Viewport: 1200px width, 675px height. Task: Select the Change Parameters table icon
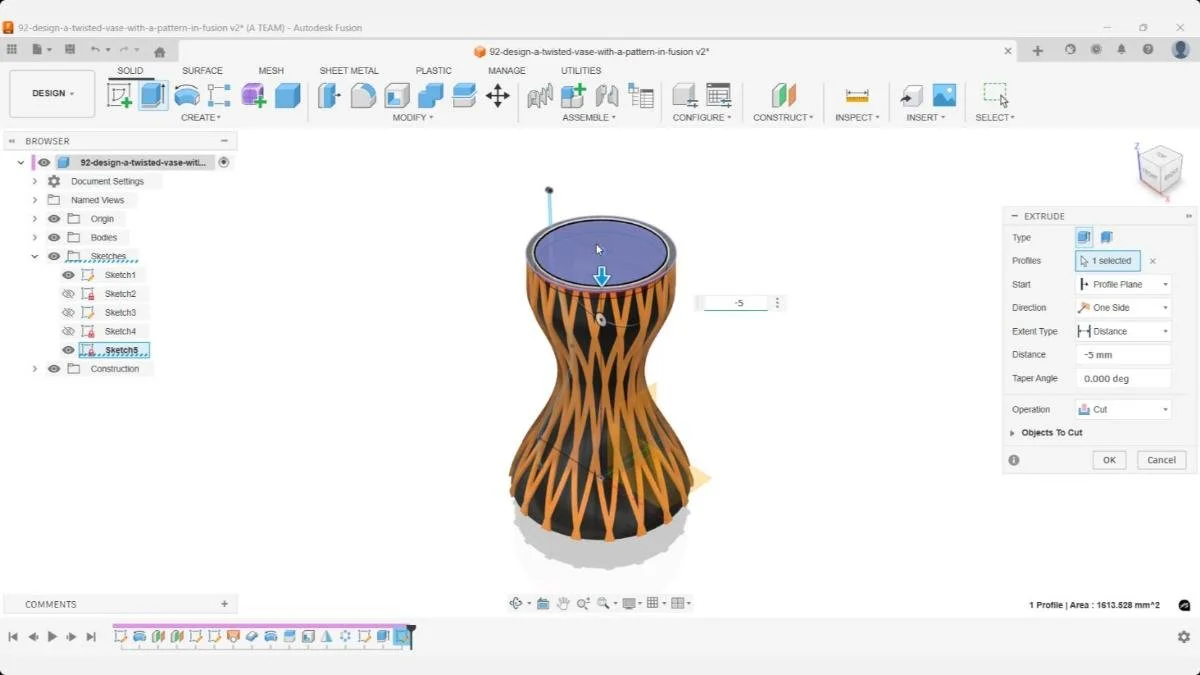(718, 95)
